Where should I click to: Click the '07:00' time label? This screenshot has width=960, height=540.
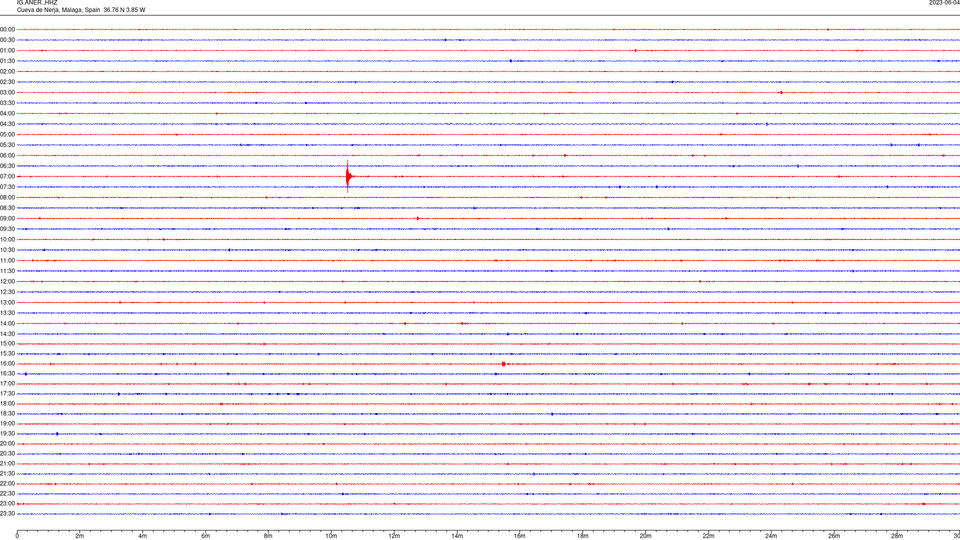[x=7, y=176]
